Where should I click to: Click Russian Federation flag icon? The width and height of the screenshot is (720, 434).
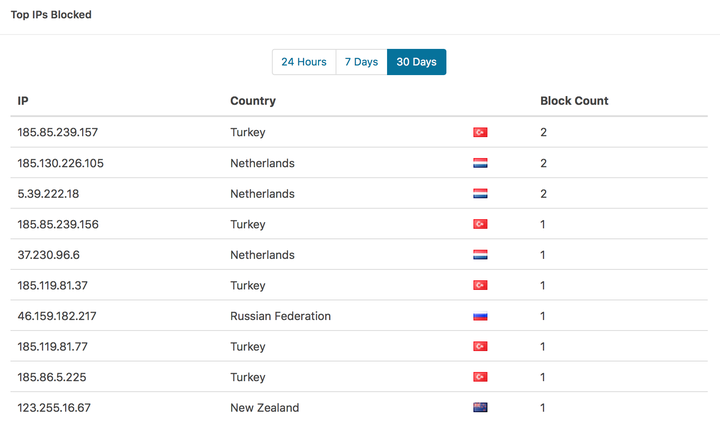point(480,316)
